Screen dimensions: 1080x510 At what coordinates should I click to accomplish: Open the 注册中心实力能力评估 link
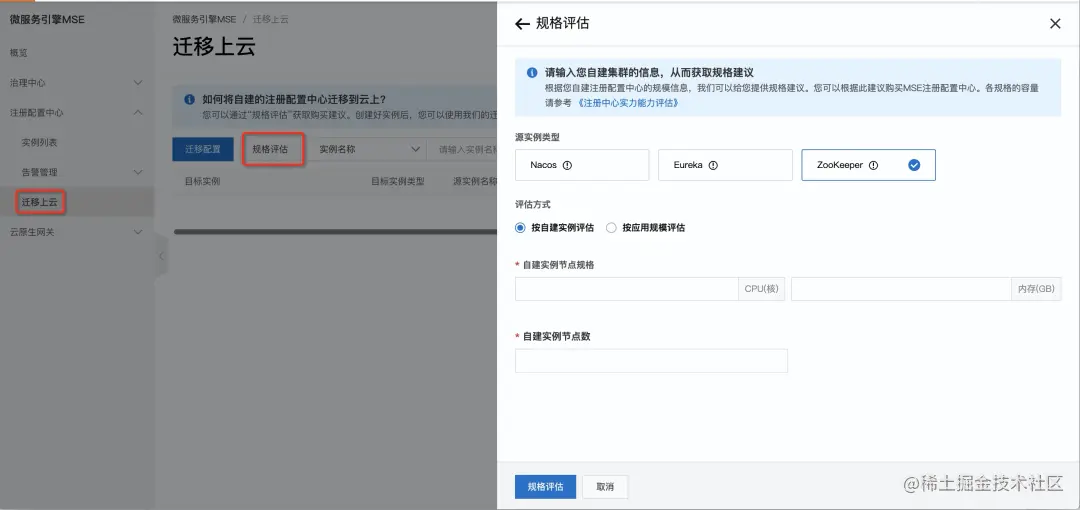[627, 103]
